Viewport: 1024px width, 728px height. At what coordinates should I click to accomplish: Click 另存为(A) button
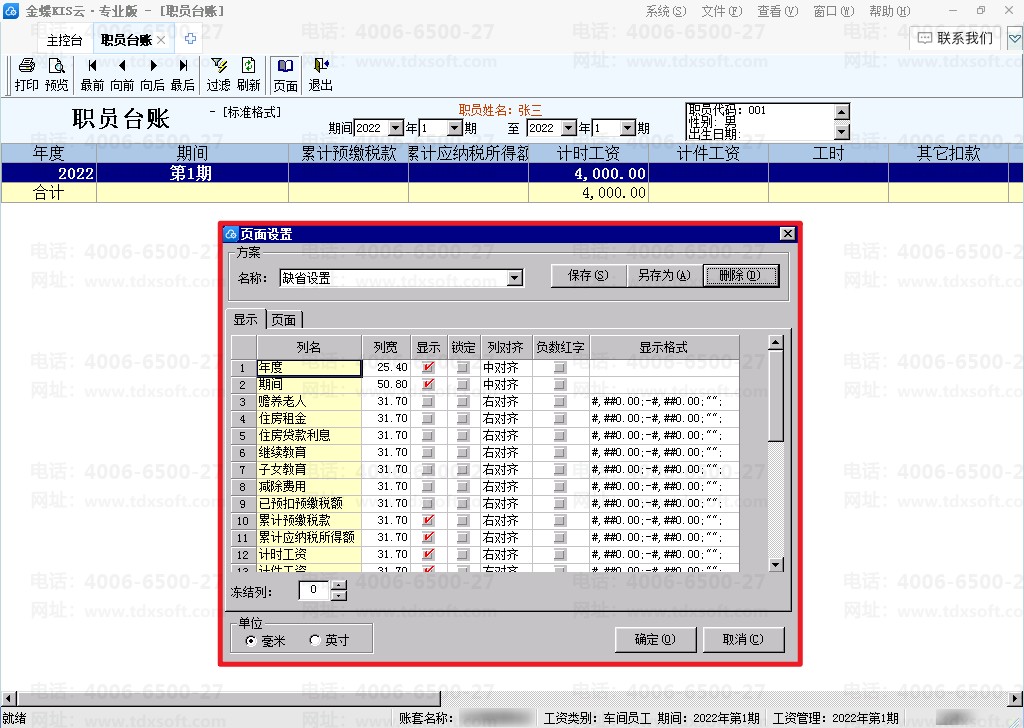pyautogui.click(x=664, y=276)
